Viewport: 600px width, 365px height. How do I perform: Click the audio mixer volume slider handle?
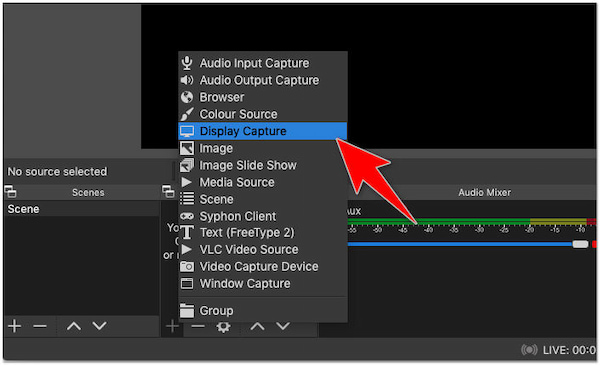(580, 244)
